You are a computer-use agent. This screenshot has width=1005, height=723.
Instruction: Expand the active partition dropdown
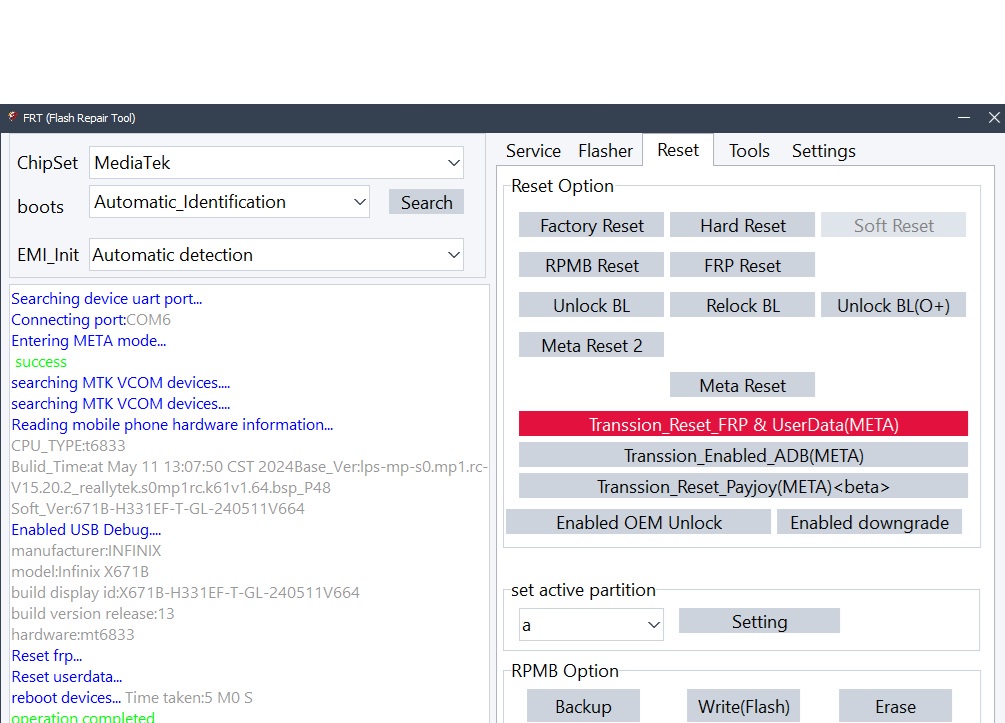[591, 625]
